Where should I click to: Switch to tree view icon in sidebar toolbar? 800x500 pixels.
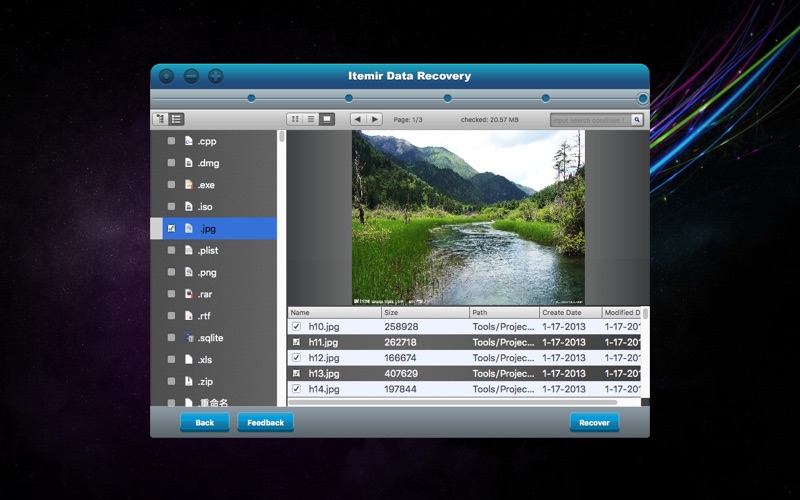(x=161, y=119)
